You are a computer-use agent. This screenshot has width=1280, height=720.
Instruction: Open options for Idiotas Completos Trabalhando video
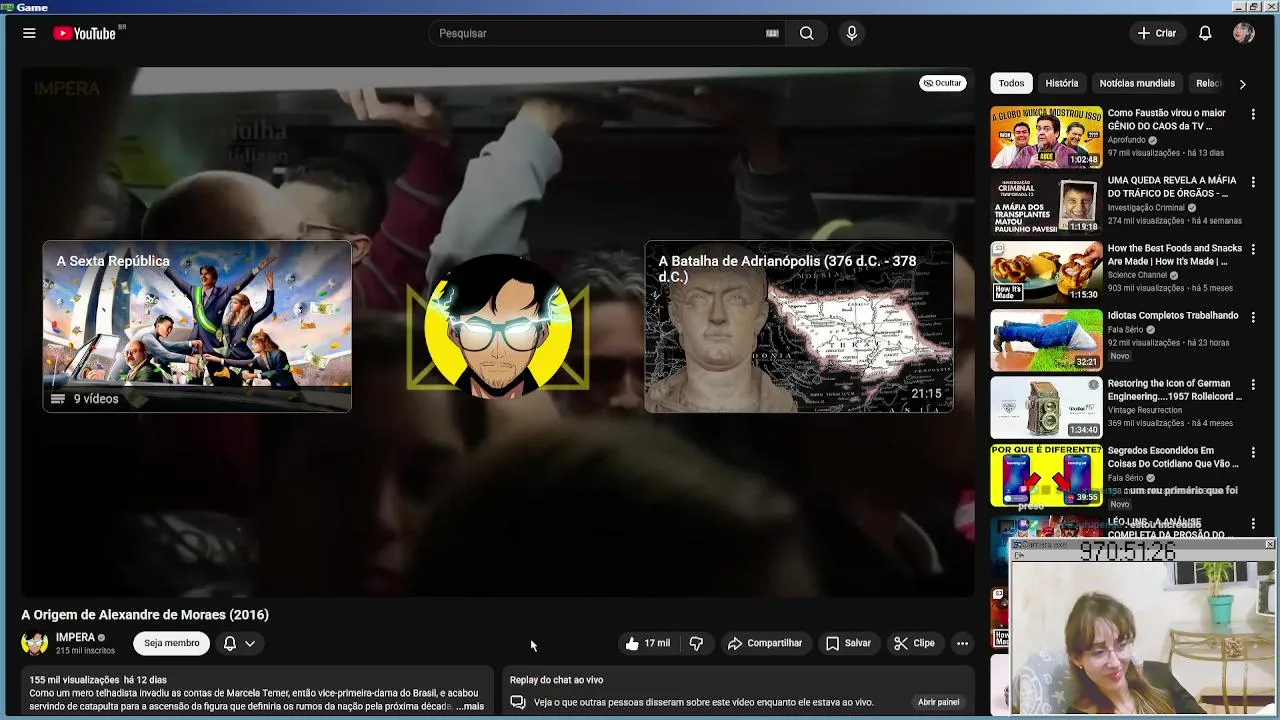[1253, 317]
